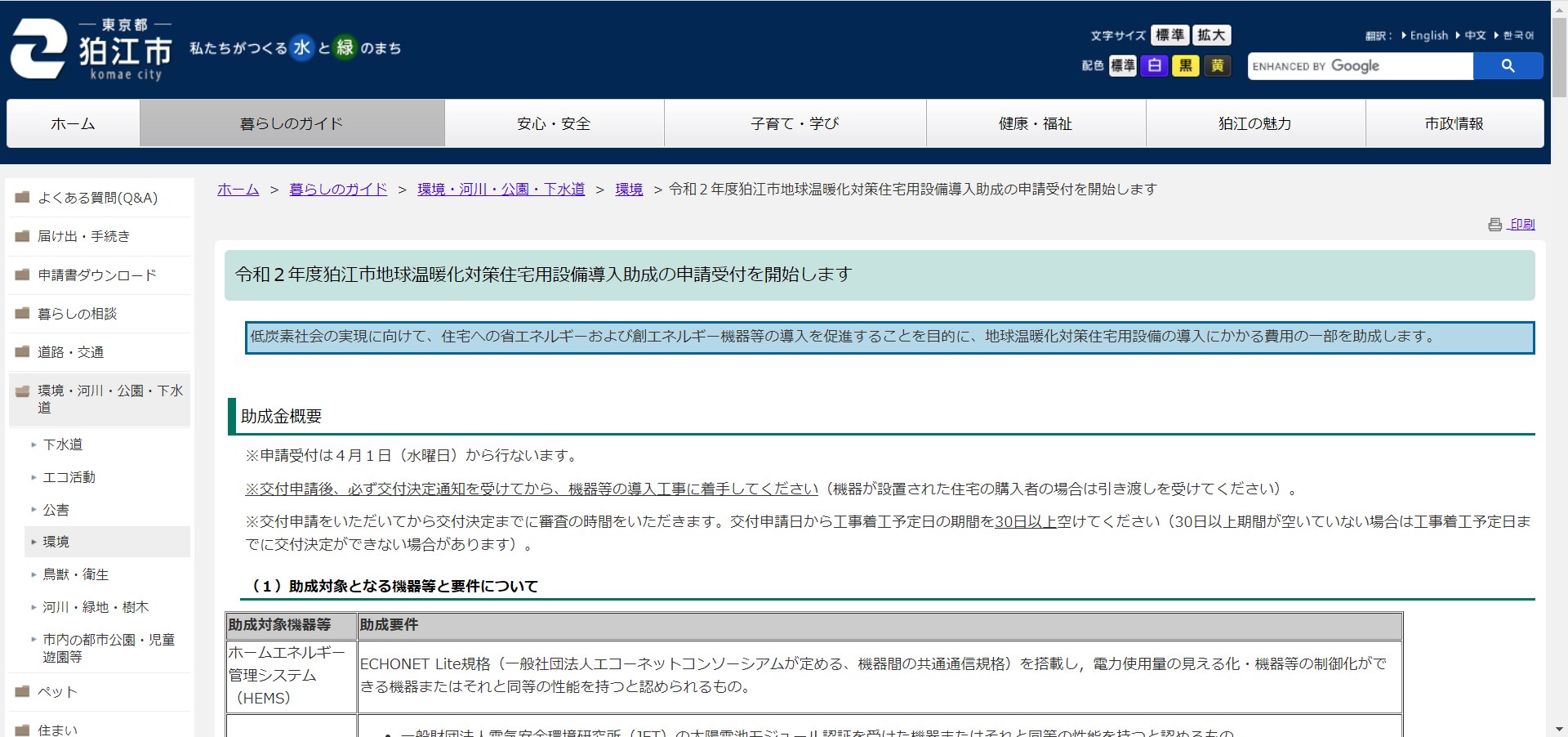Click the ホーム breadcrumb link
1568x737 pixels.
click(237, 189)
